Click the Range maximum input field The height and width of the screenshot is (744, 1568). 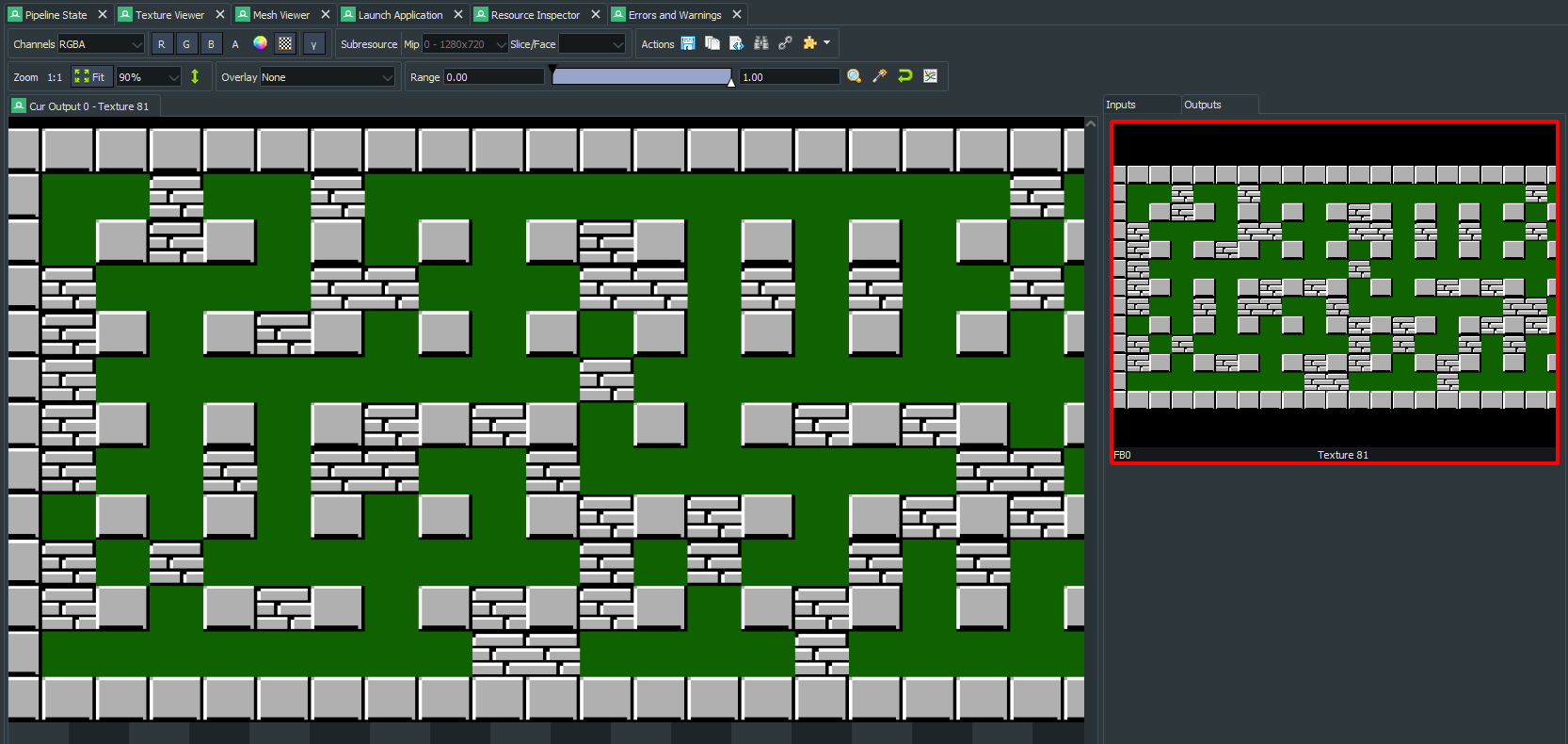coord(790,77)
